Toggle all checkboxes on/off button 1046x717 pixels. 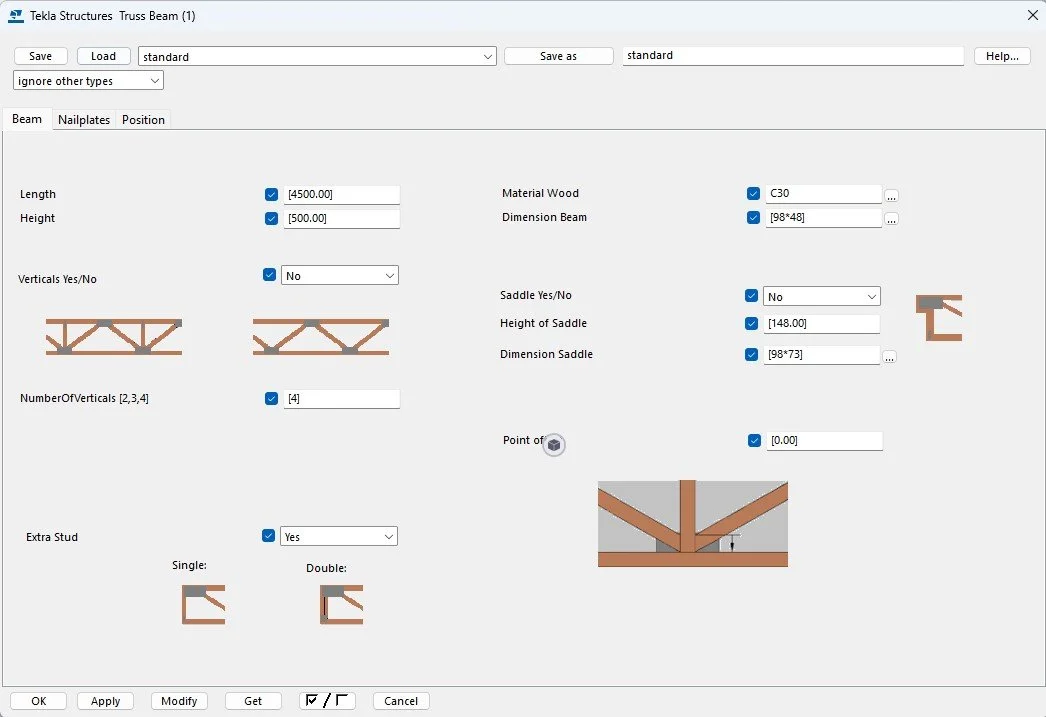coord(327,700)
